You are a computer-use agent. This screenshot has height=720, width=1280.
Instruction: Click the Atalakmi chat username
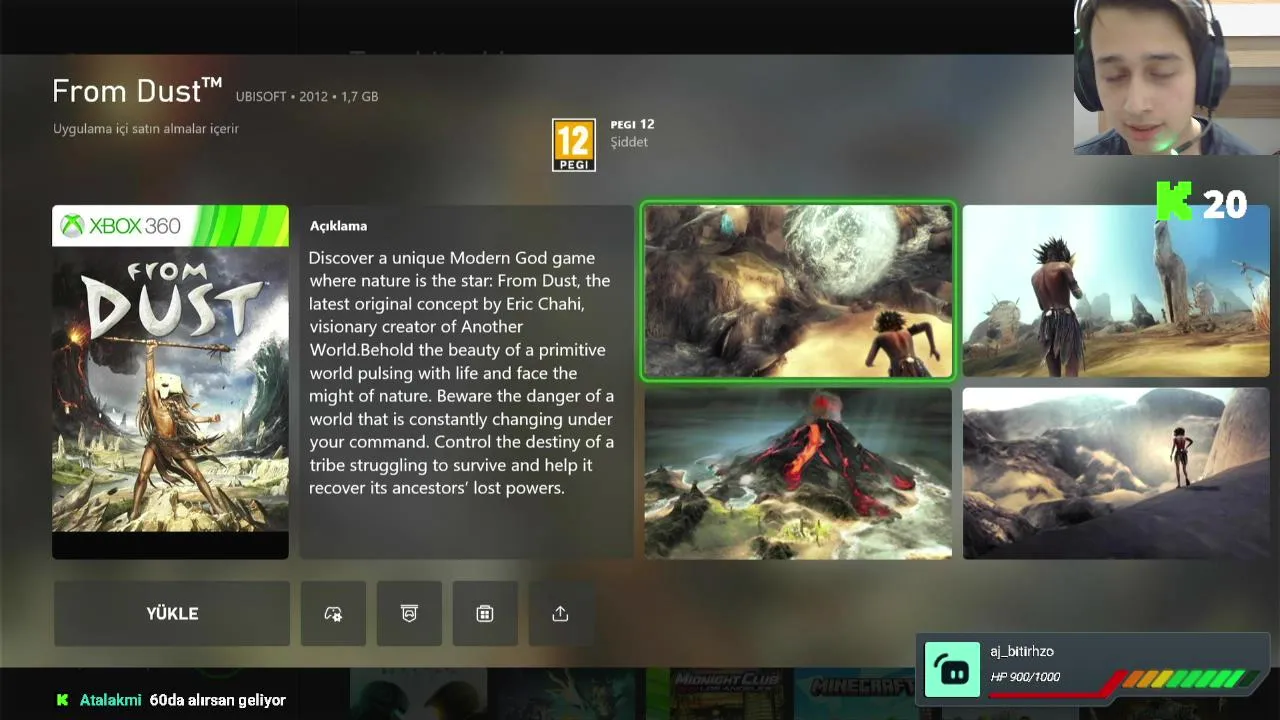(x=111, y=700)
